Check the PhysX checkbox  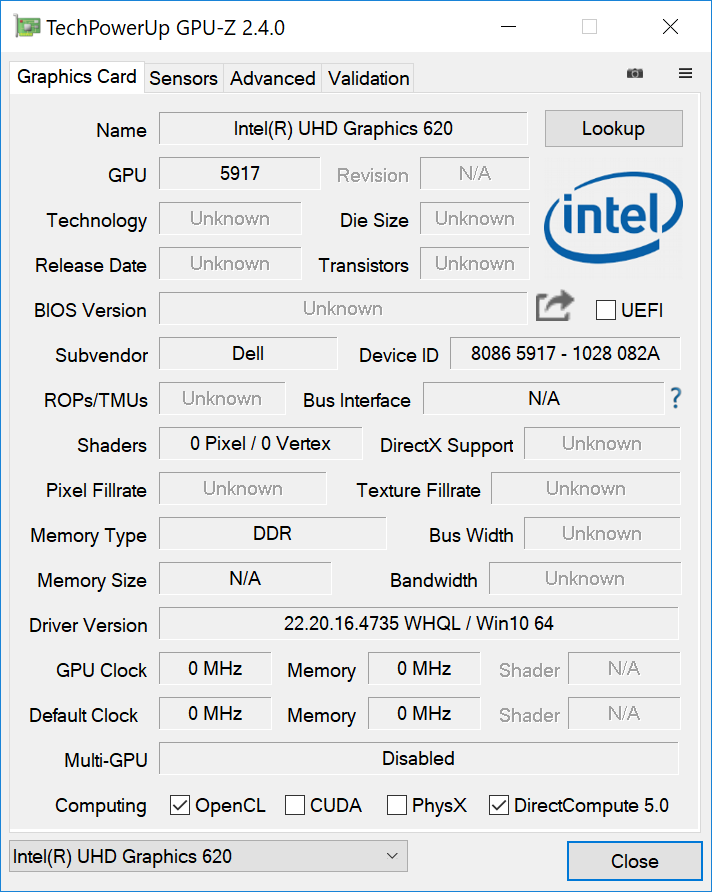pyautogui.click(x=397, y=804)
